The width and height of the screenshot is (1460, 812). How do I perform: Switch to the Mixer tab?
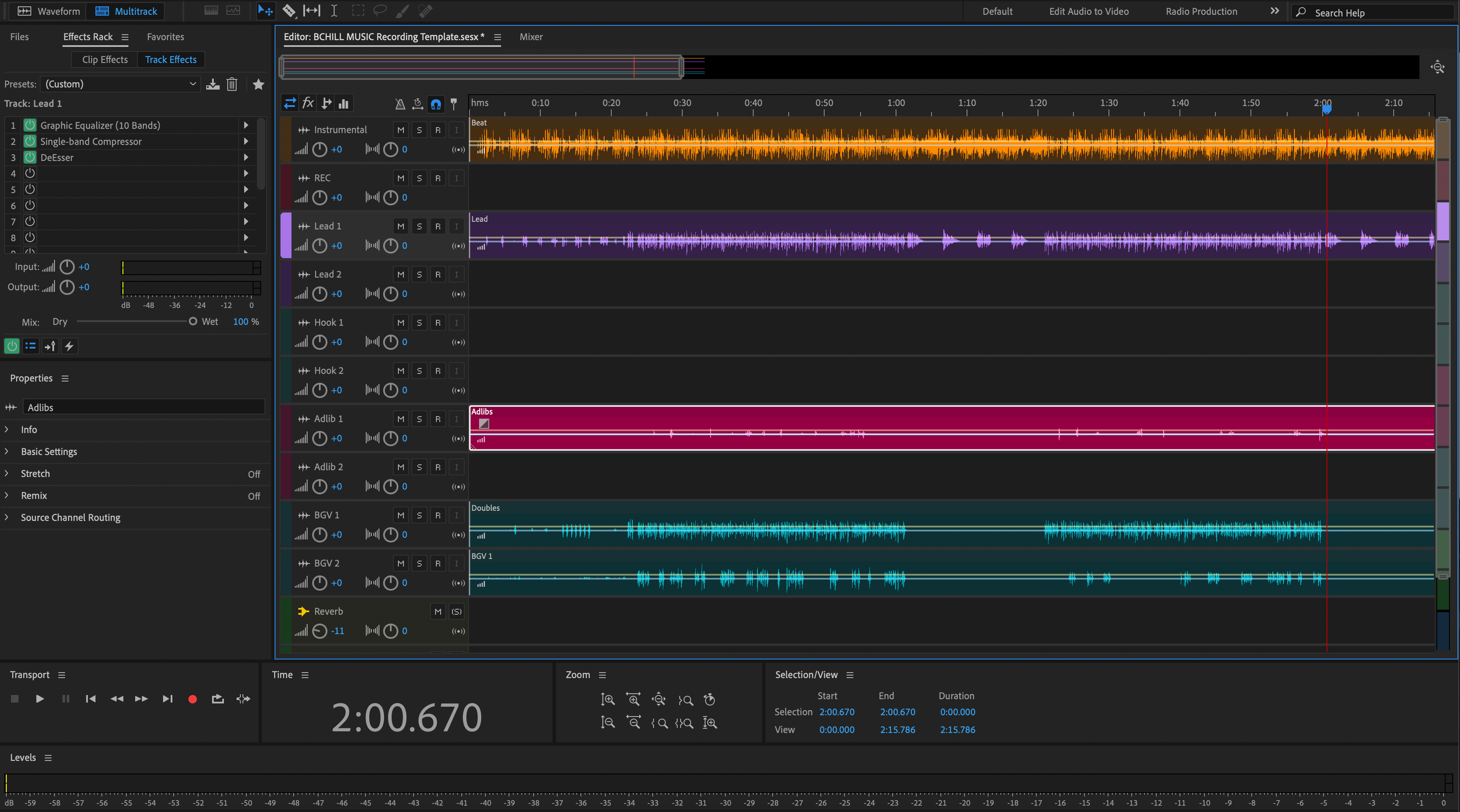click(x=531, y=36)
